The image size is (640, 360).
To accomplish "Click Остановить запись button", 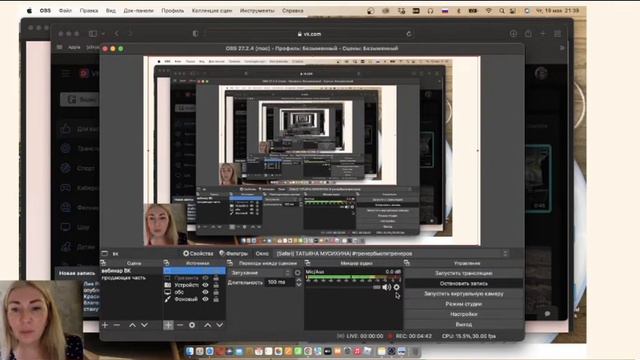I will pos(464,283).
